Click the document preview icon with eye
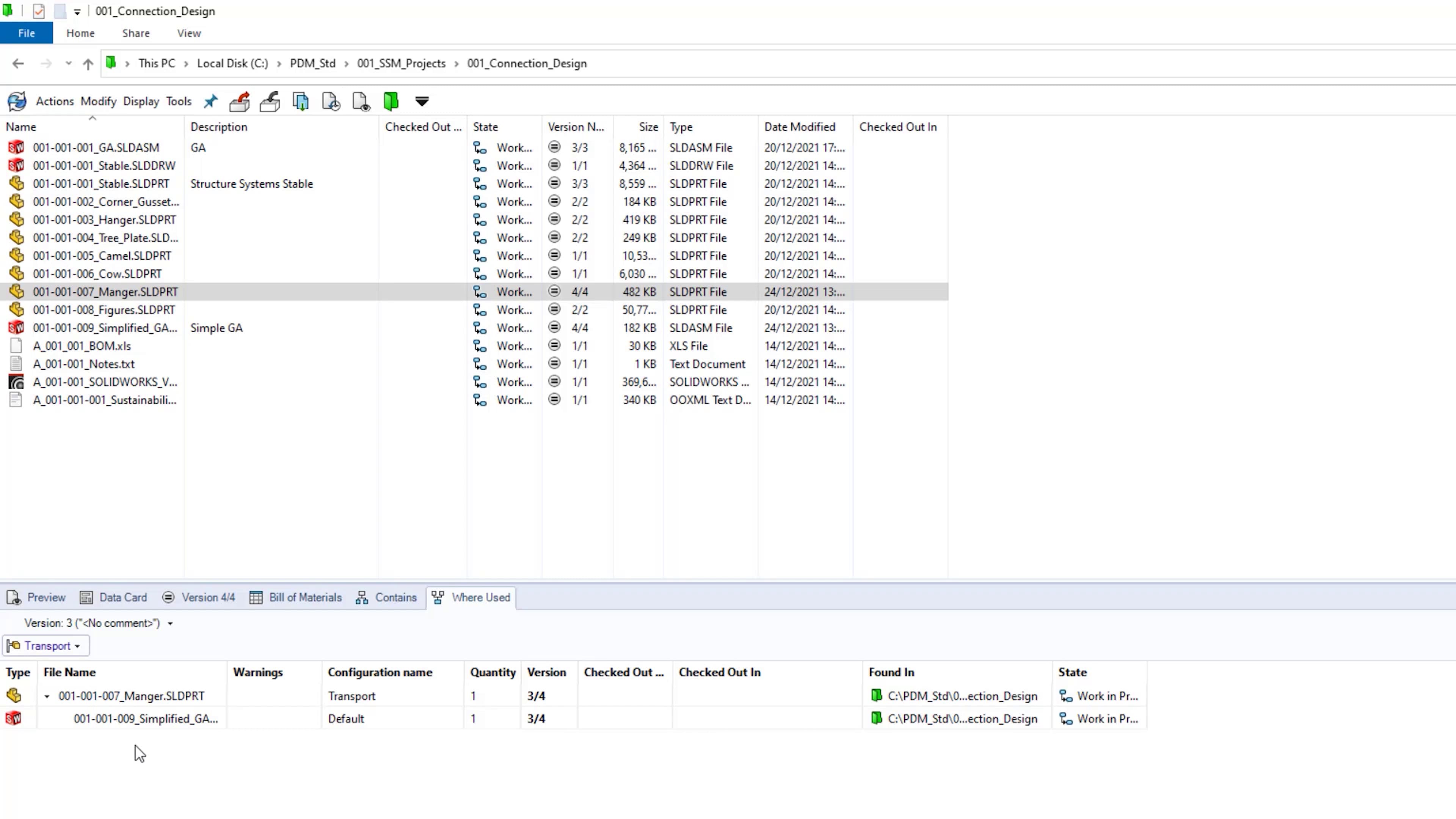This screenshot has width=1456, height=819. point(360,101)
